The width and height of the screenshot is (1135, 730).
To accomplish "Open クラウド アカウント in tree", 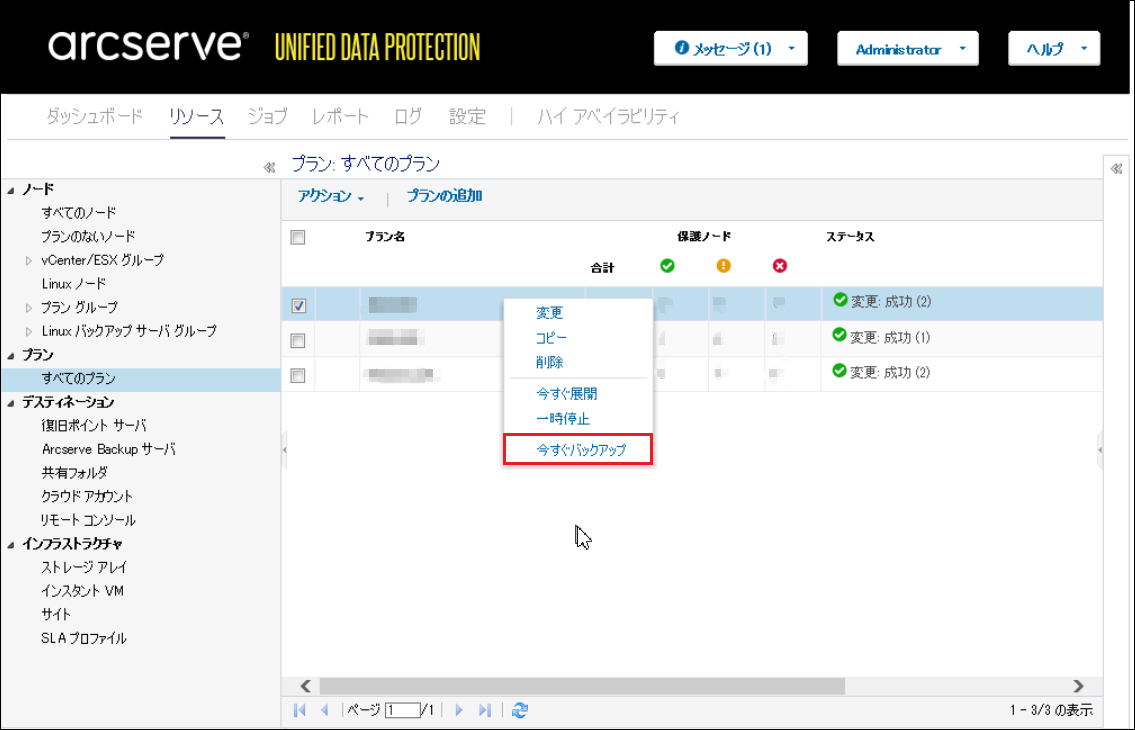I will 87,497.
